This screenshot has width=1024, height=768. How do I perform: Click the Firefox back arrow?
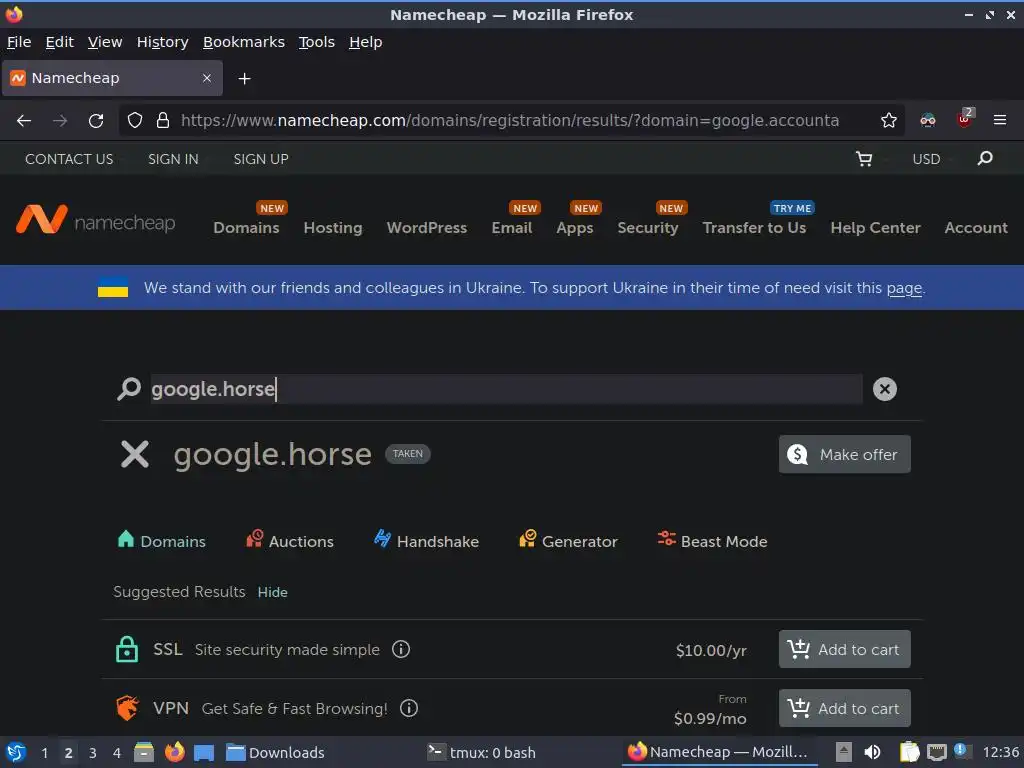pos(24,120)
